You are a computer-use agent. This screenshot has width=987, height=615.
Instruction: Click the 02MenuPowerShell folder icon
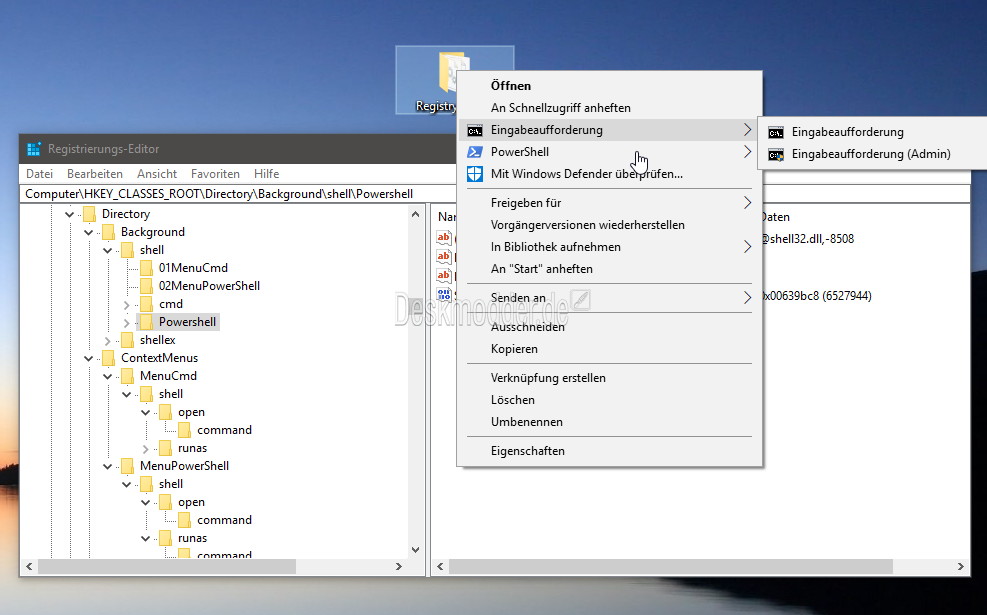[146, 286]
